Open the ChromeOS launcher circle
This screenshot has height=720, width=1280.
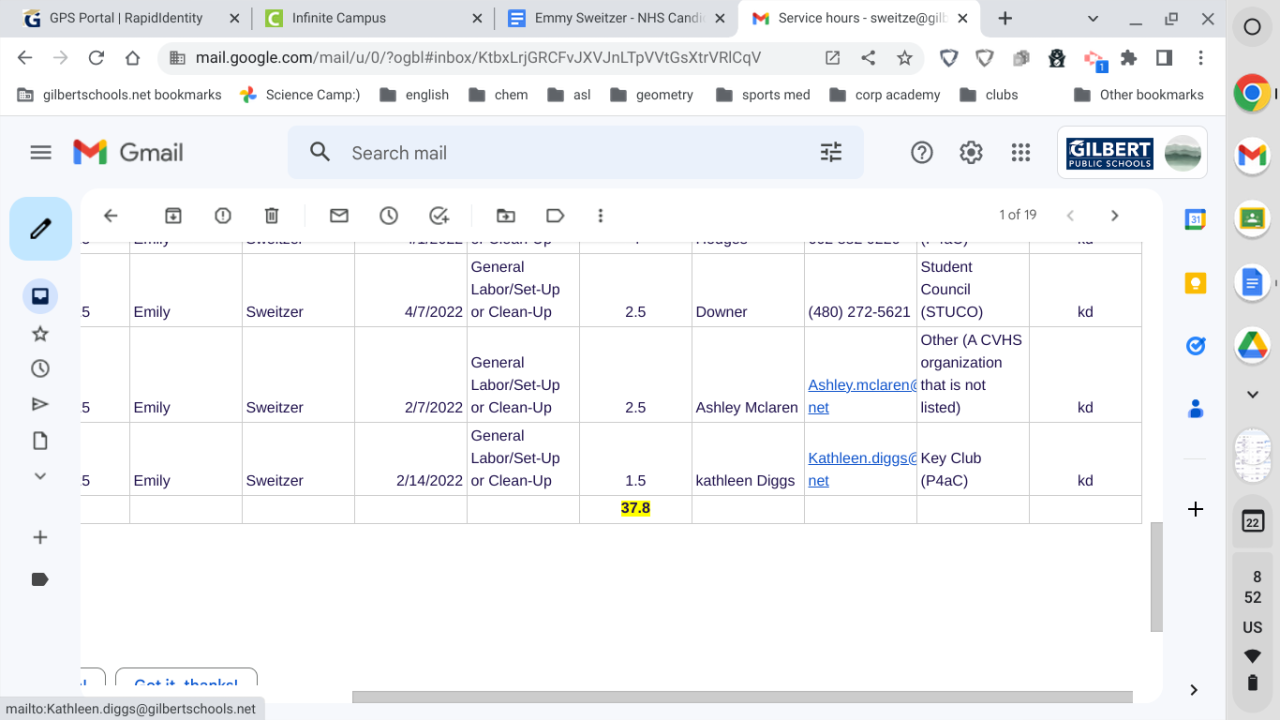click(1252, 27)
